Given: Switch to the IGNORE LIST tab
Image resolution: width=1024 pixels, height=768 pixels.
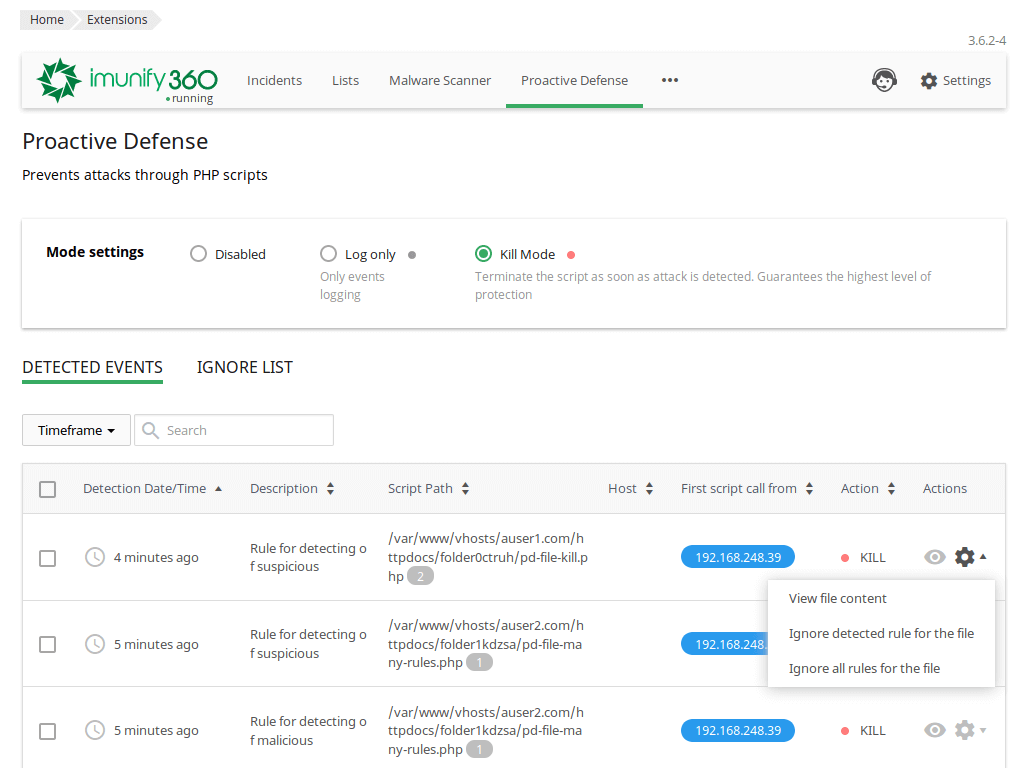Looking at the screenshot, I should 245,367.
